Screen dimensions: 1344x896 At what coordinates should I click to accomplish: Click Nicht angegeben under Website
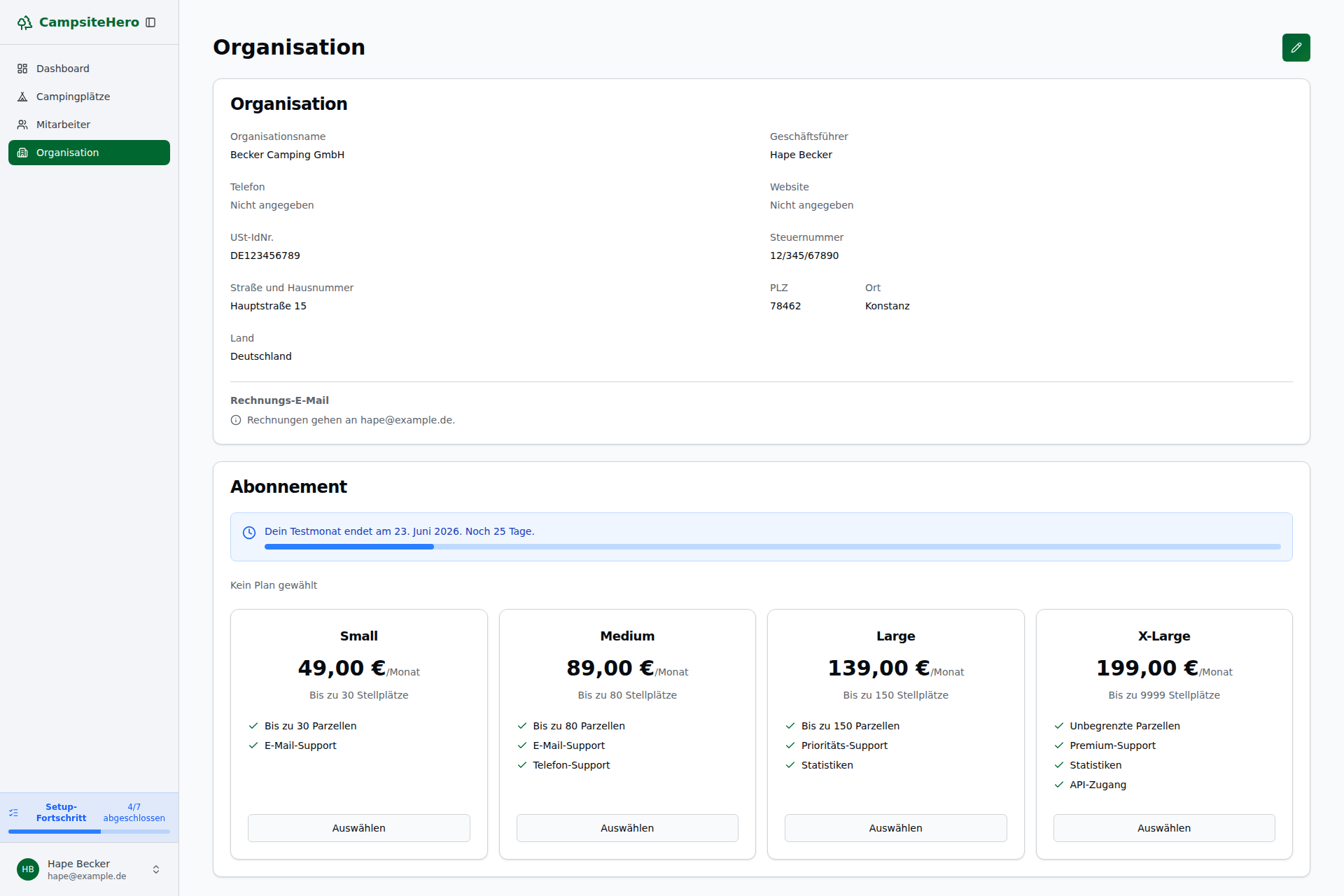coord(811,205)
